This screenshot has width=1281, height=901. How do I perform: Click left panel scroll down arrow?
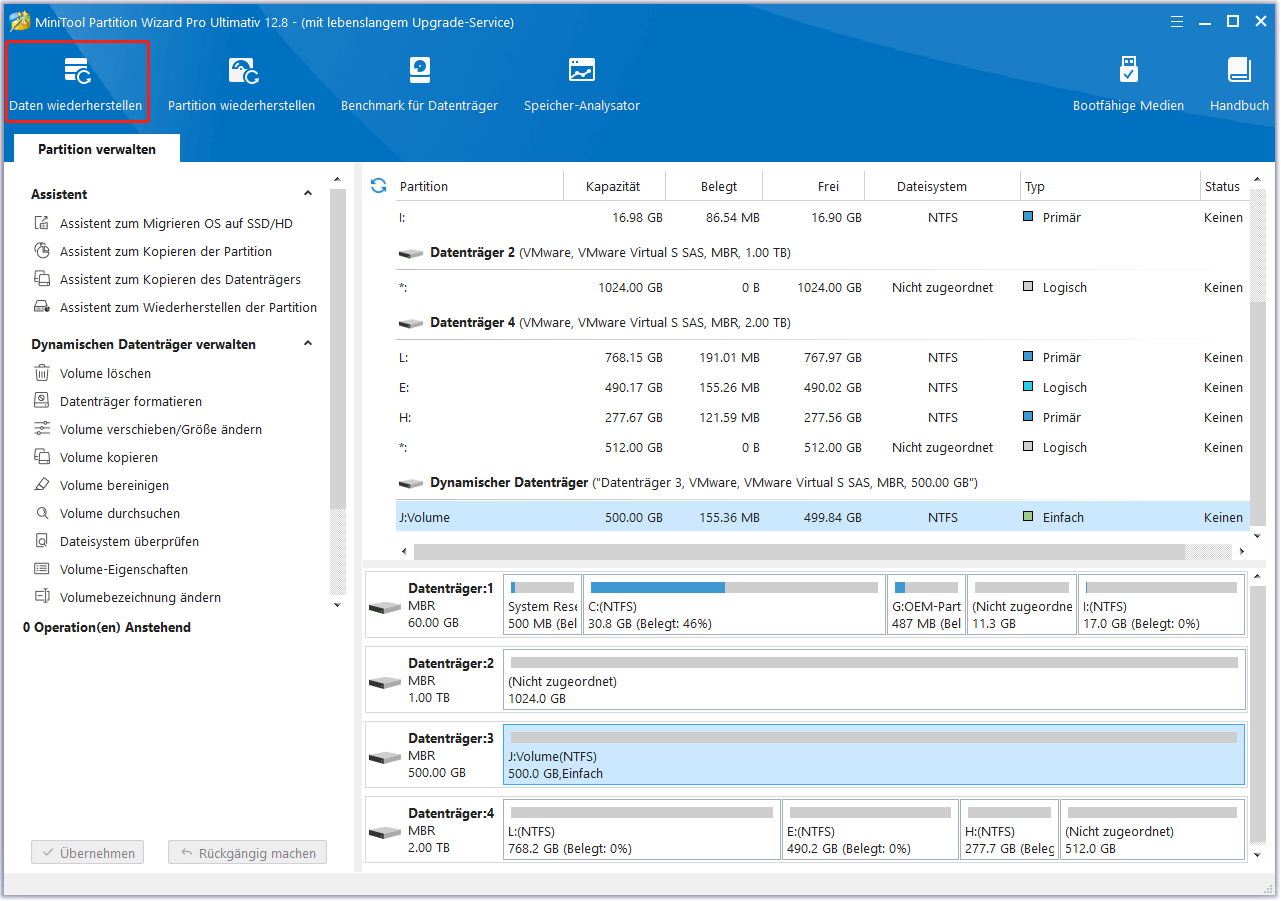point(337,605)
